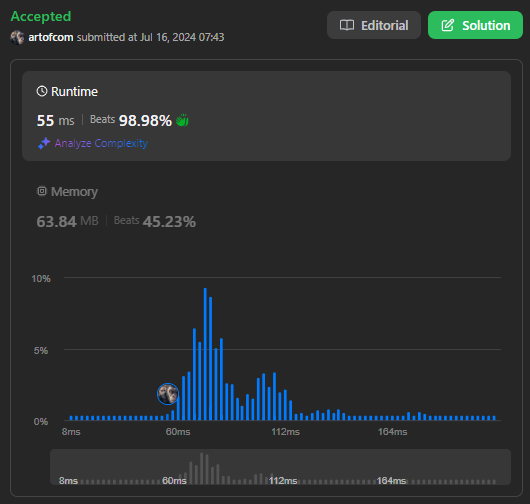Image resolution: width=530 pixels, height=504 pixels.
Task: Open the Editorial button
Action: click(374, 25)
